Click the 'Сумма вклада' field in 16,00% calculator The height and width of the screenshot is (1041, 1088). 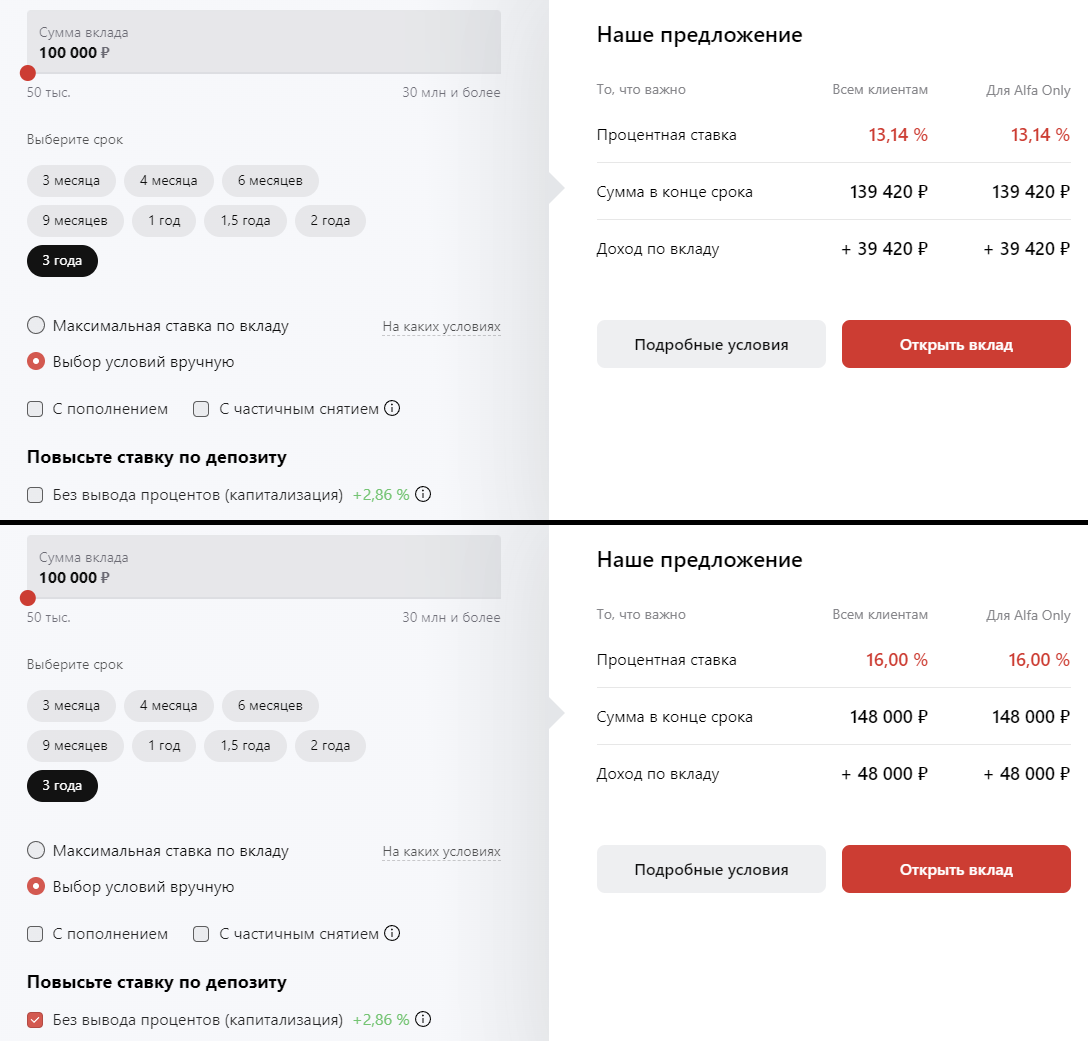[x=264, y=567]
